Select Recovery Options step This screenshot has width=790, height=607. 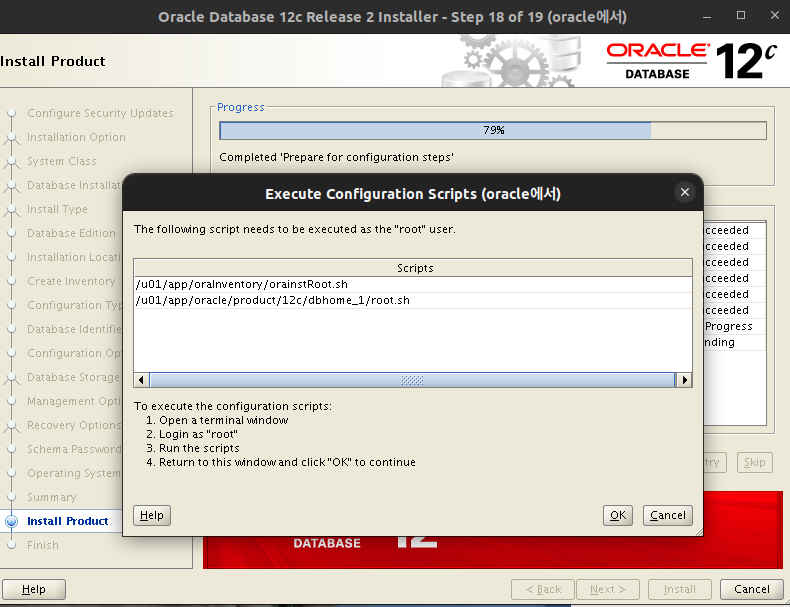pos(74,425)
